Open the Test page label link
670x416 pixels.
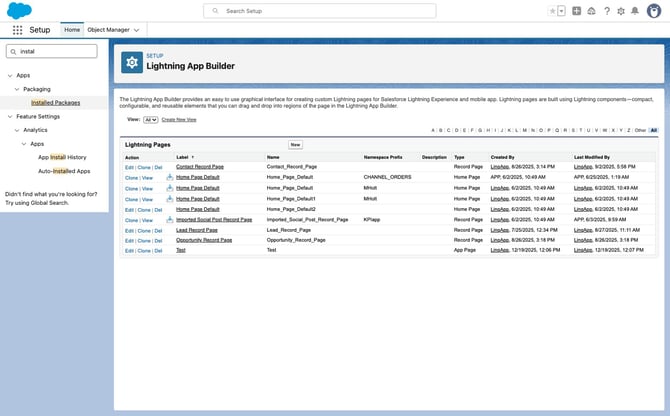181,250
